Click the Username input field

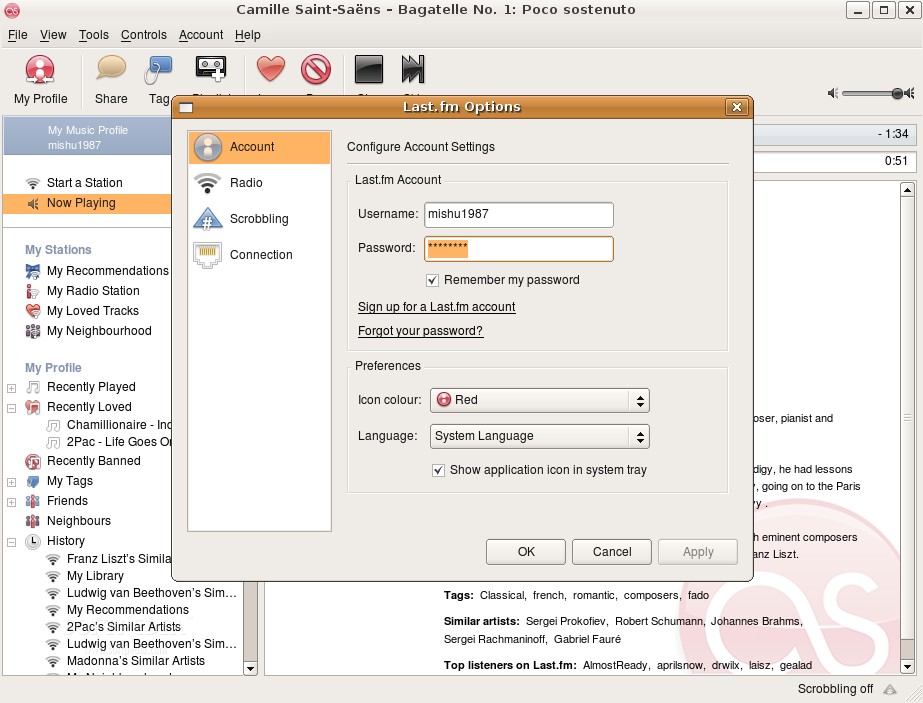coord(519,214)
